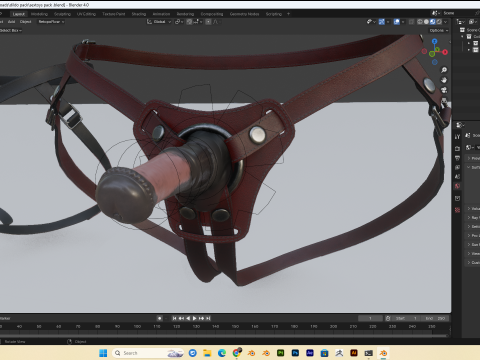Open the snapping options dropdown
The width and height of the screenshot is (480, 360).
tap(197, 22)
